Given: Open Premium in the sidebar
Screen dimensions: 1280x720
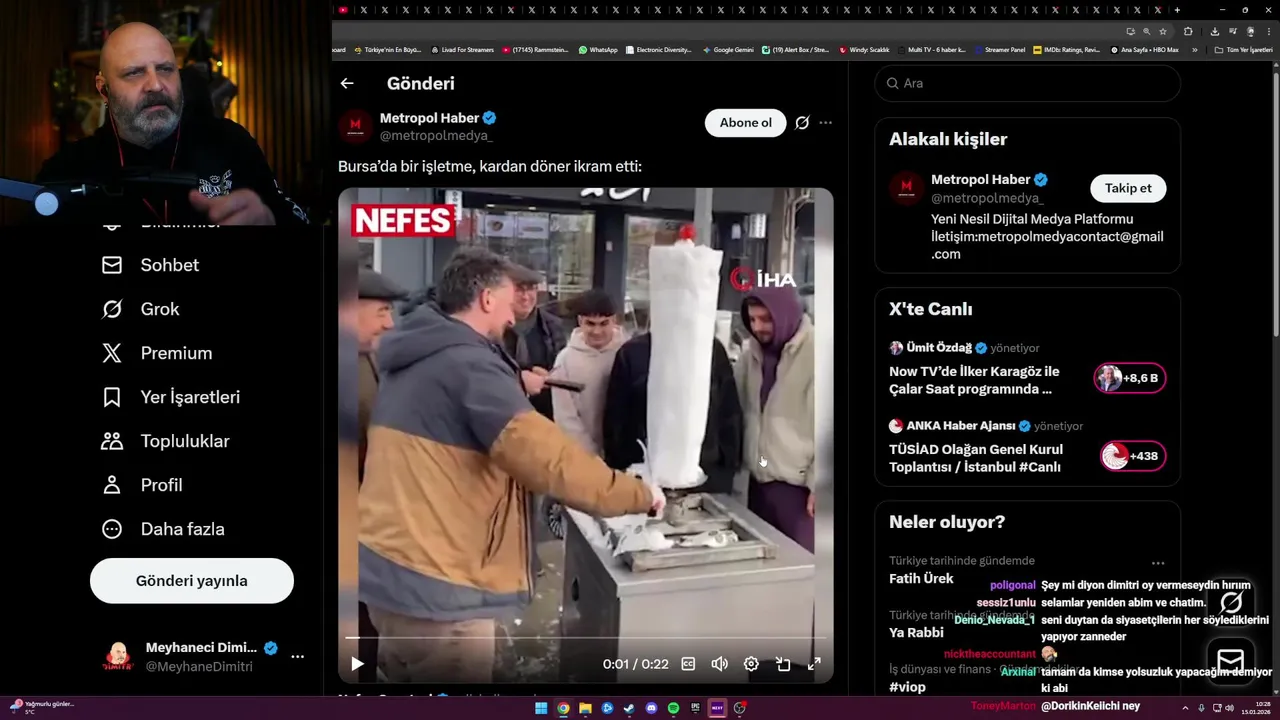Looking at the screenshot, I should [x=156, y=353].
